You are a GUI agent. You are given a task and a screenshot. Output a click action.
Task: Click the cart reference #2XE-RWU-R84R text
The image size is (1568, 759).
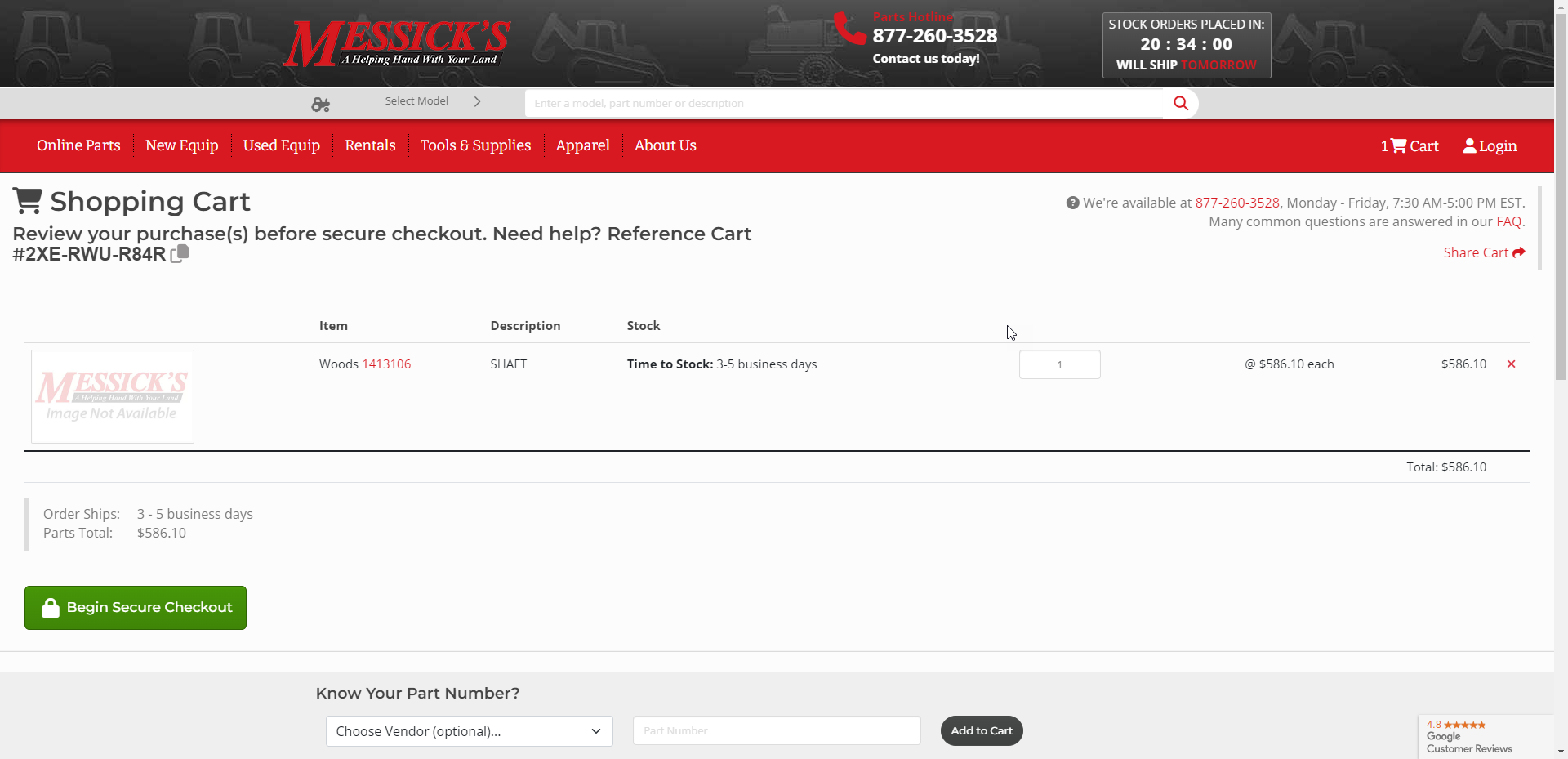(89, 254)
